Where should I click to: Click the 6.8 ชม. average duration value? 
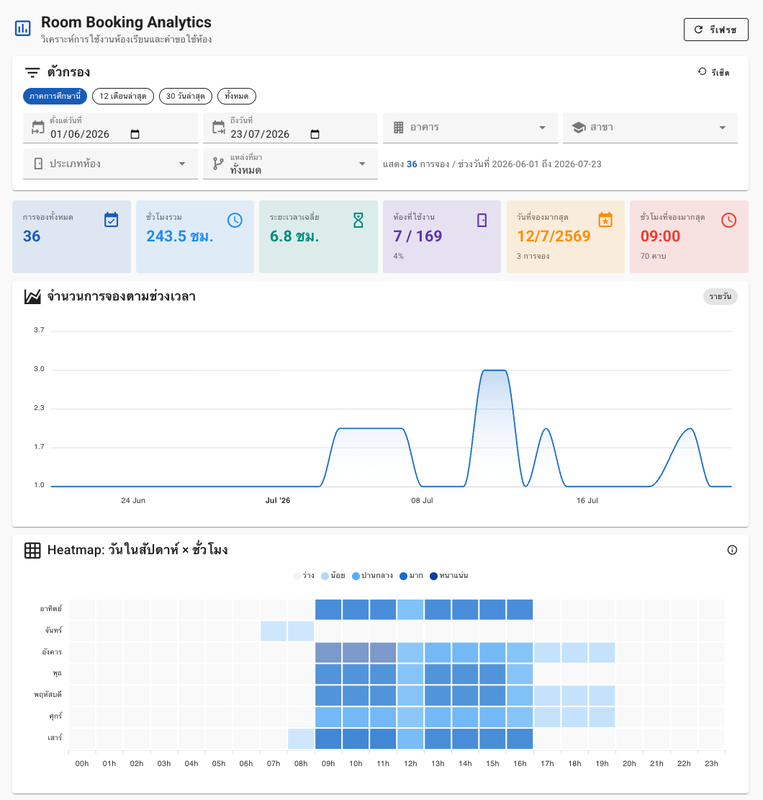294,236
